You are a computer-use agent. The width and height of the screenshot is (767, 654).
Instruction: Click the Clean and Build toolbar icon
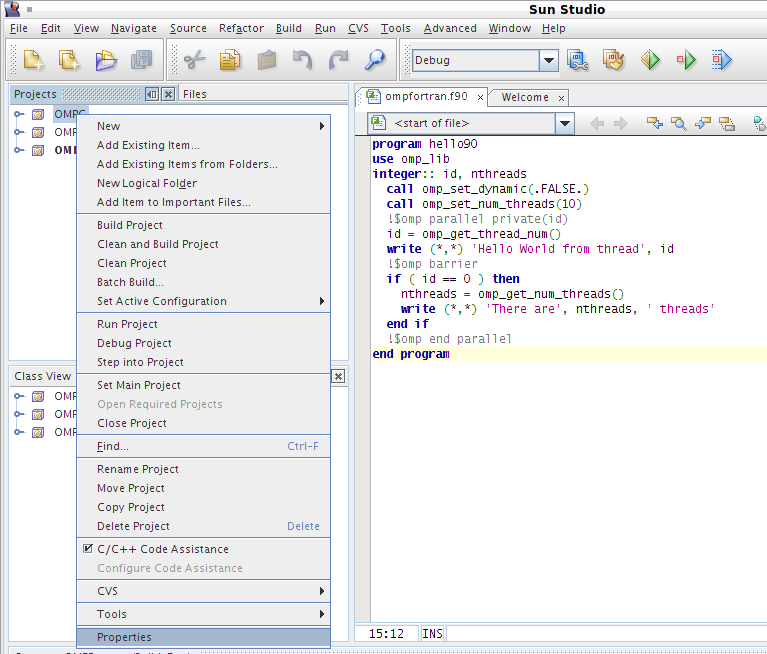(x=613, y=60)
